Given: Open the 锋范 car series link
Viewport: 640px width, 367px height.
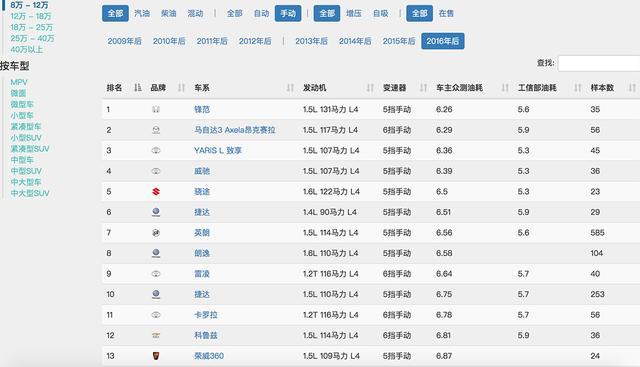Looking at the screenshot, I should [202, 109].
